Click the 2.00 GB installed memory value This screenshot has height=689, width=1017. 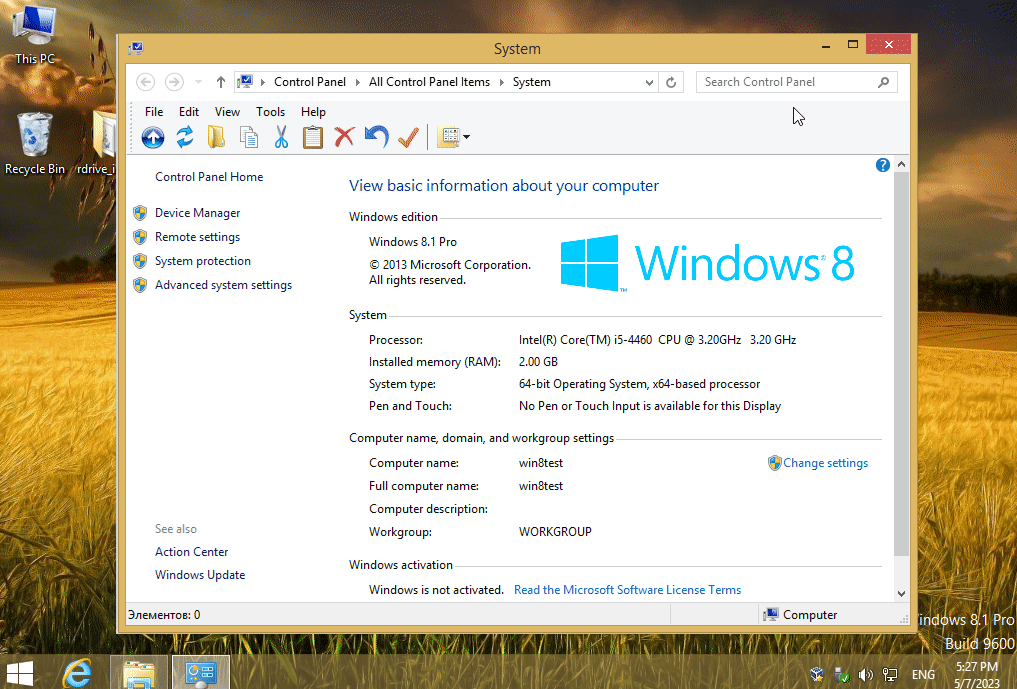(x=538, y=362)
